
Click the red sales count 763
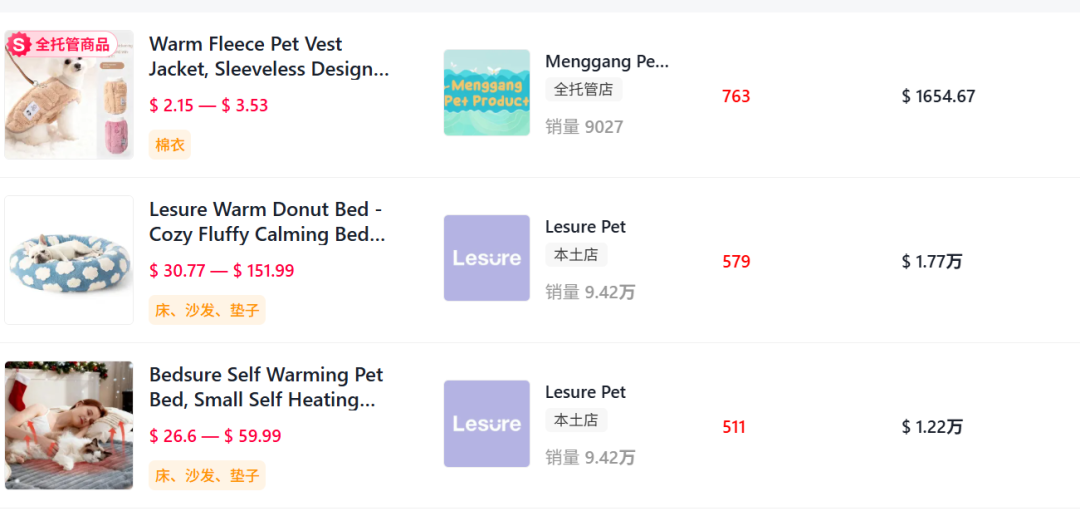point(736,96)
